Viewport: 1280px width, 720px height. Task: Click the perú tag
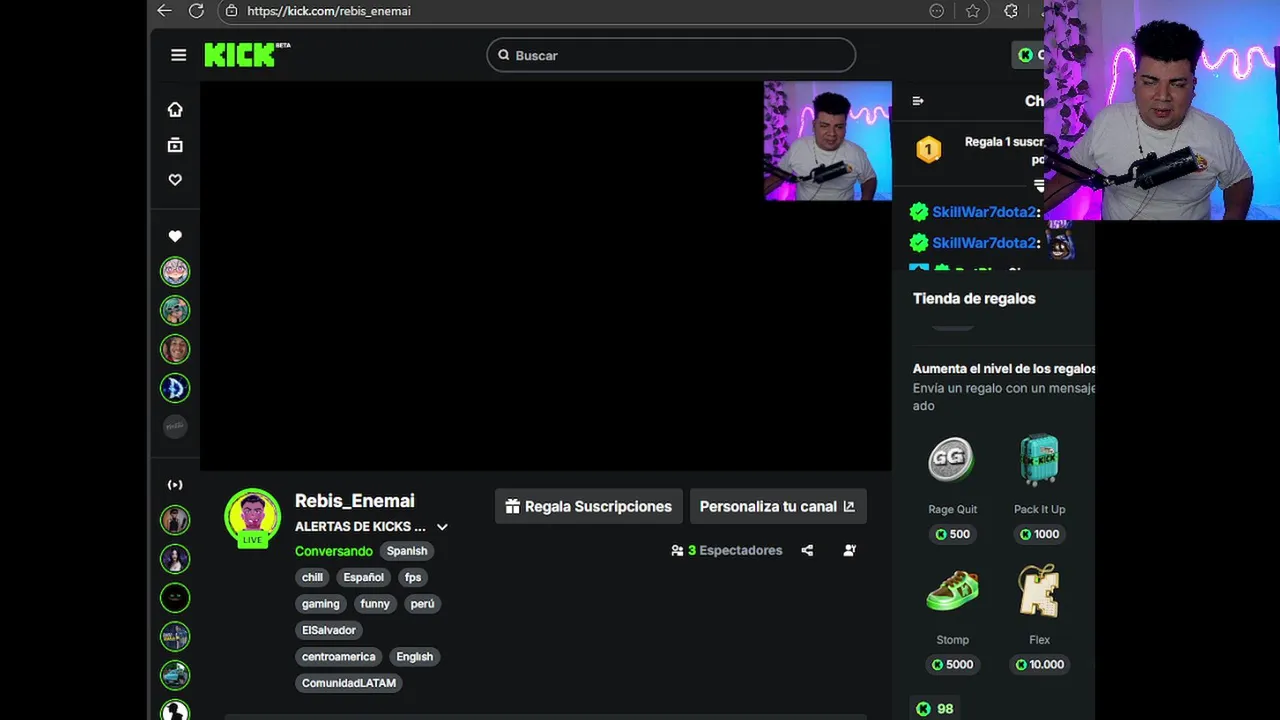tap(422, 604)
